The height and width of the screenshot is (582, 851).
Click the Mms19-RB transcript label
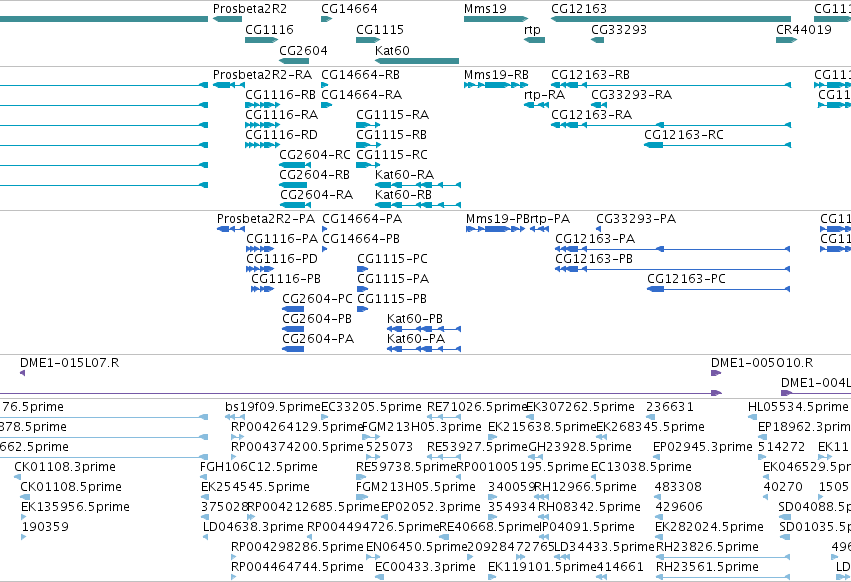pyautogui.click(x=496, y=75)
